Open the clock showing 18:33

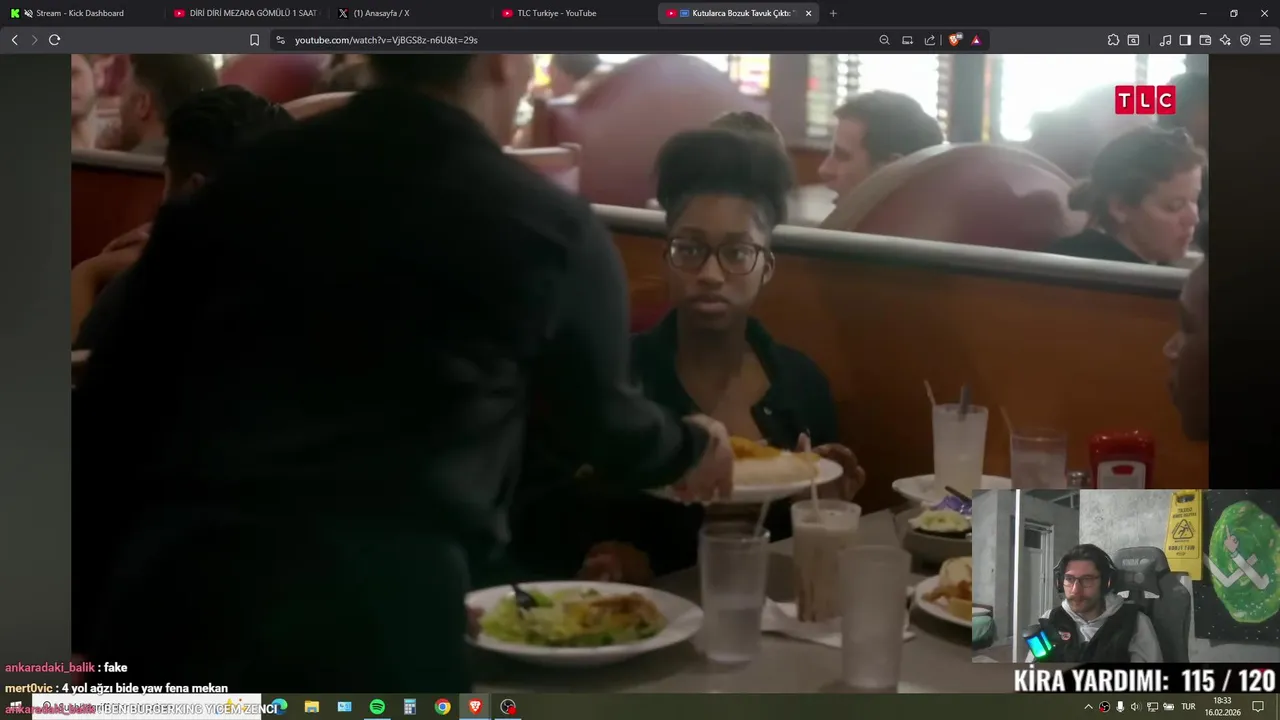(1222, 706)
